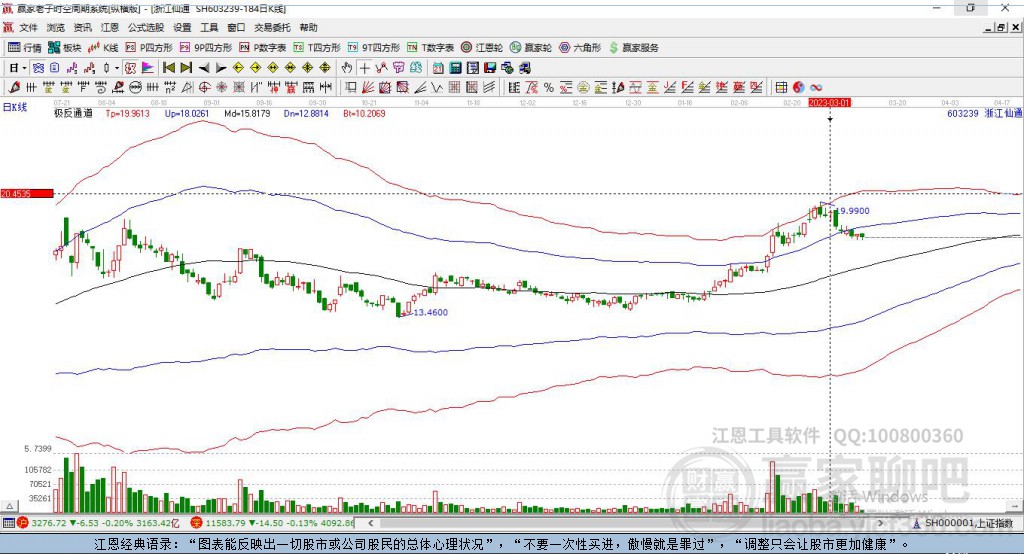The width and height of the screenshot is (1024, 554).
Task: Click the first yellow diamond arrow icon
Action: click(238, 68)
